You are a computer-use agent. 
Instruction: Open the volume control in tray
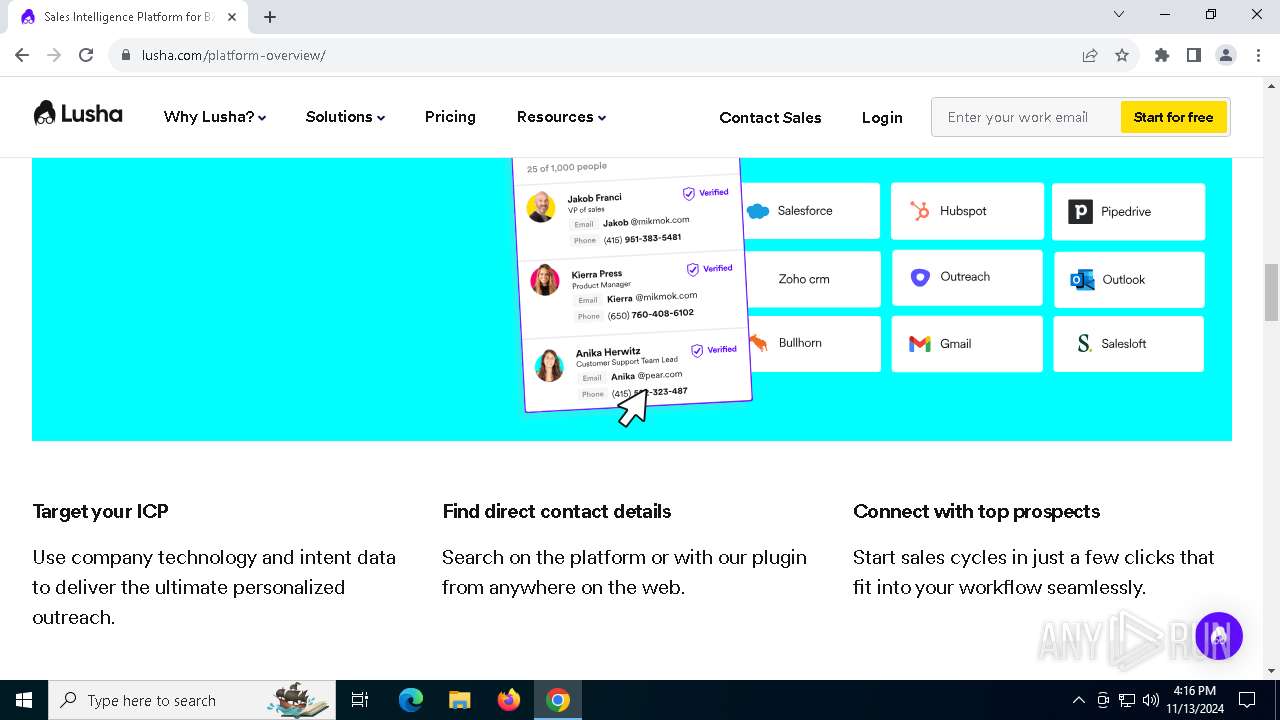[1151, 700]
